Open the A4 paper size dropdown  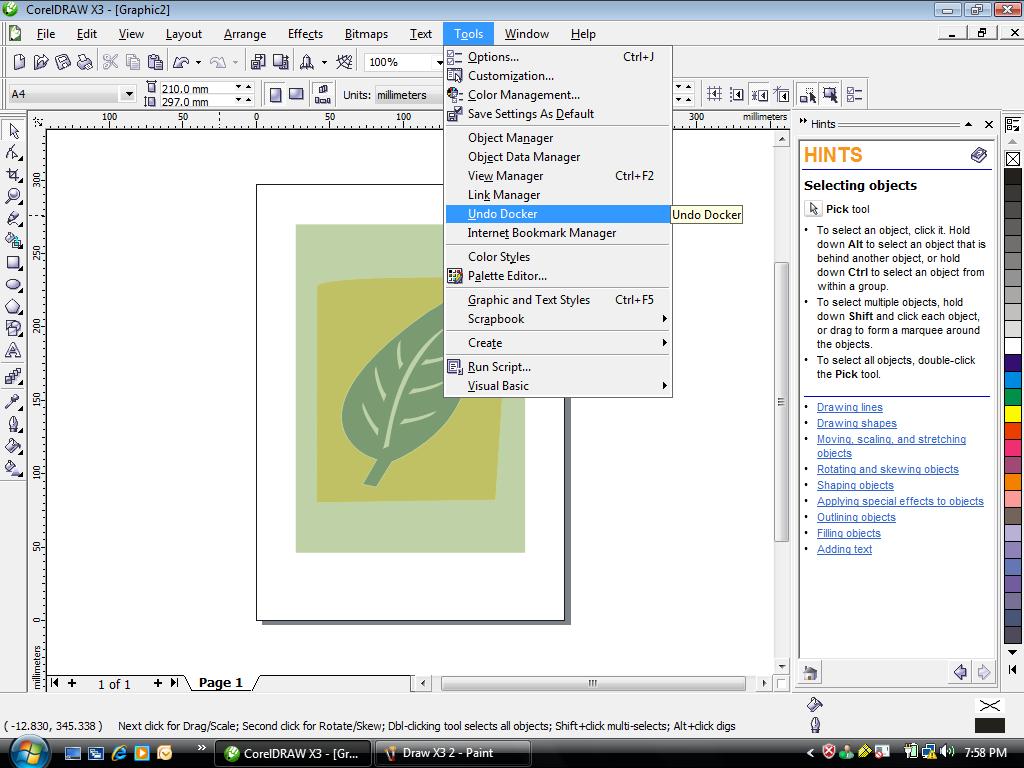point(128,94)
